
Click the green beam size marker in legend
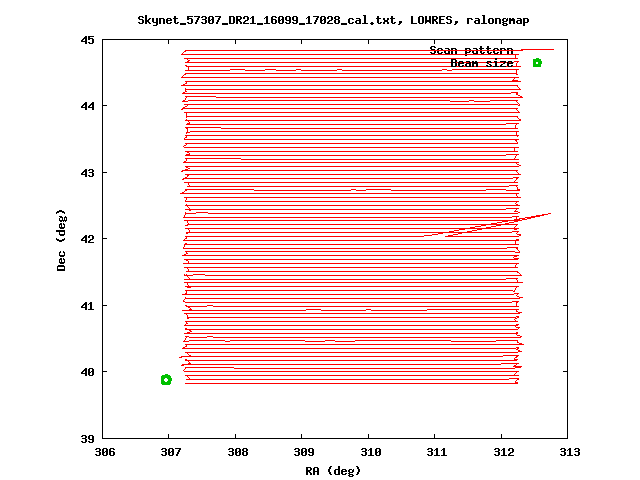[537, 62]
